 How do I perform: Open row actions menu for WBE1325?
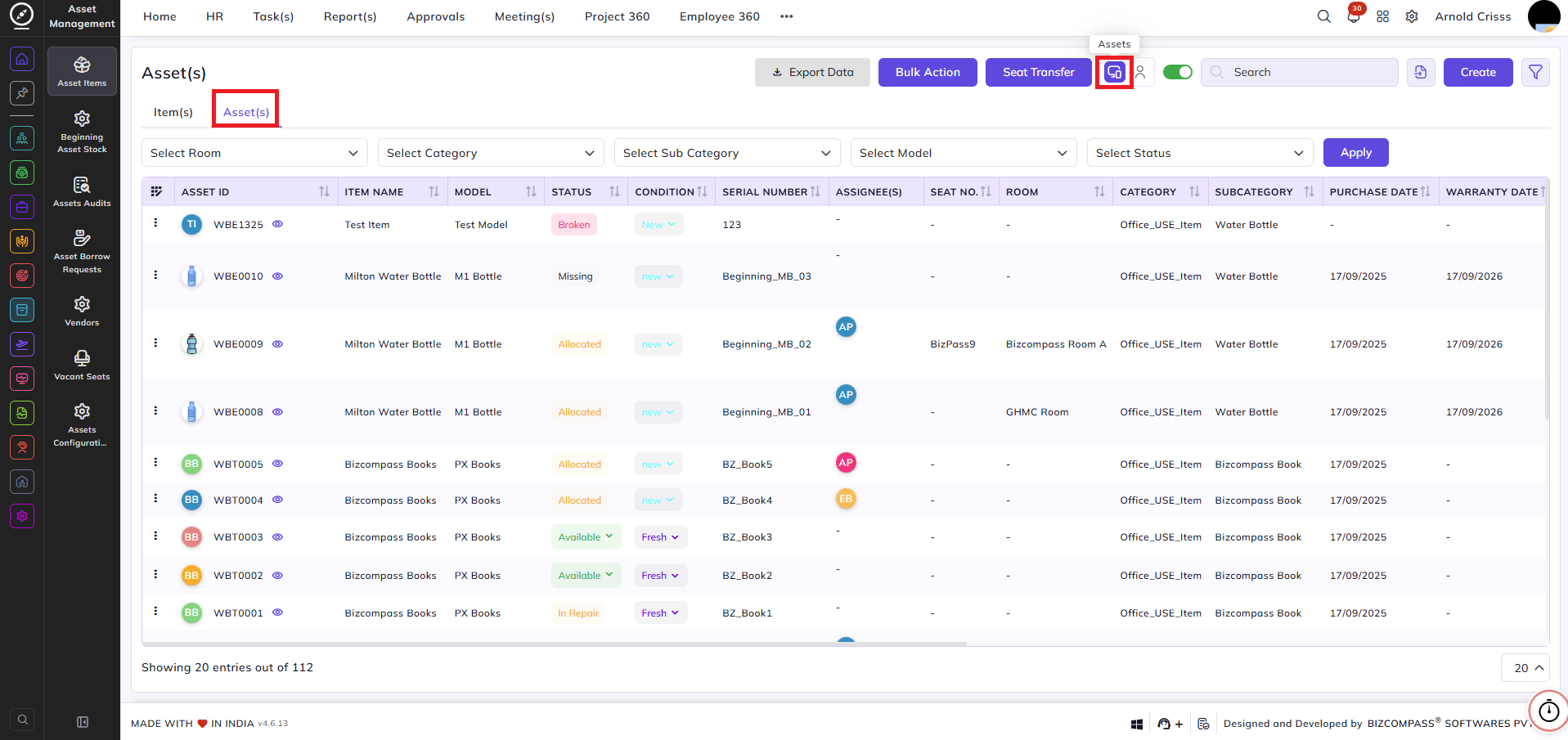pos(155,222)
